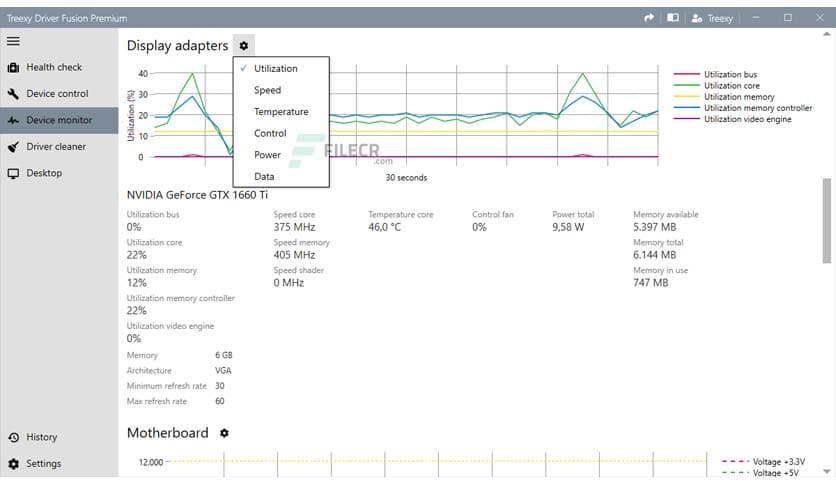Select Speed in the chart menu
The width and height of the screenshot is (836, 484).
click(x=281, y=90)
